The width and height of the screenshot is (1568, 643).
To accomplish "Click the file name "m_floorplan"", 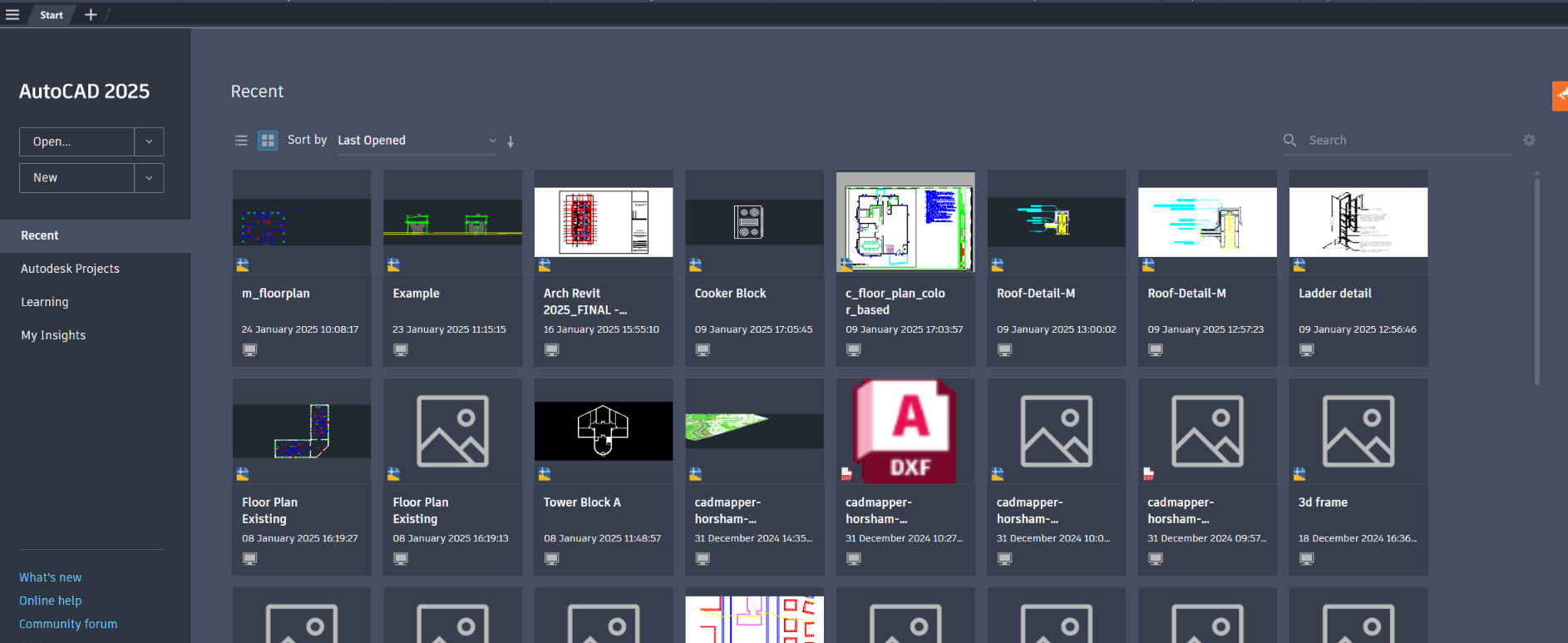I will coord(276,294).
